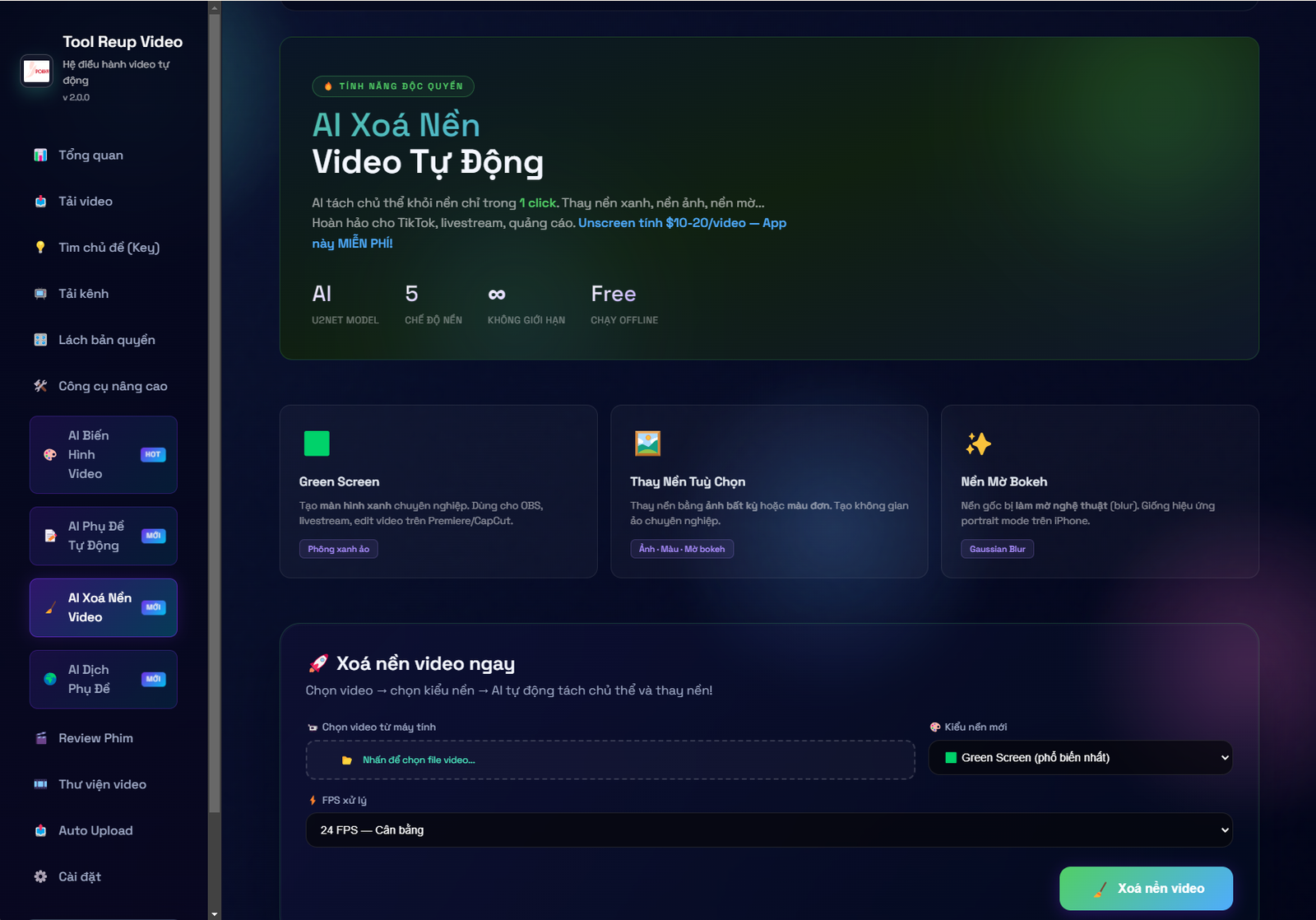This screenshot has width=1316, height=920.
Task: Click the Tool Reup Video app logo
Action: (37, 72)
